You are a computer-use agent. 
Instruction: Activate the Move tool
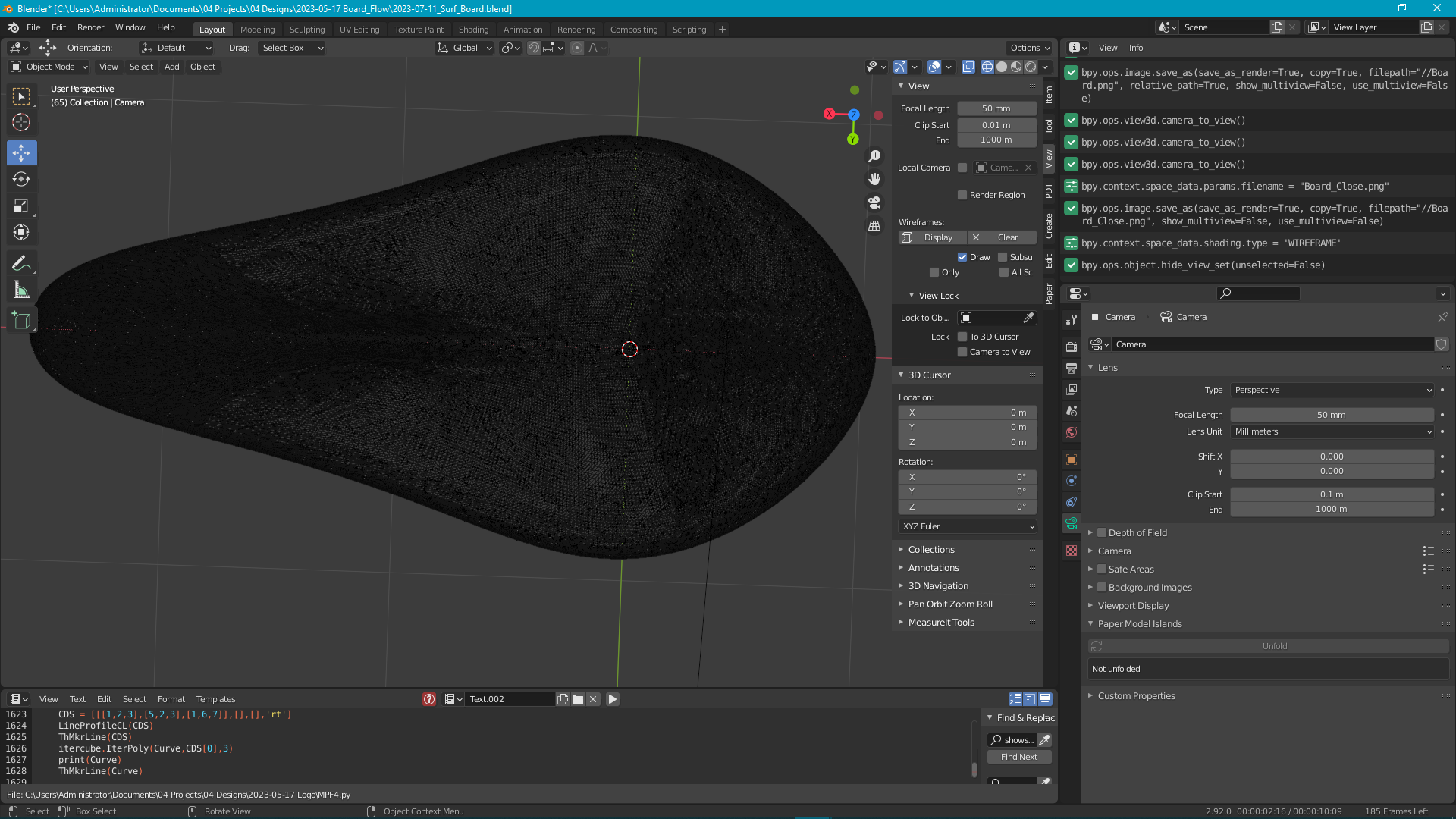pos(21,153)
